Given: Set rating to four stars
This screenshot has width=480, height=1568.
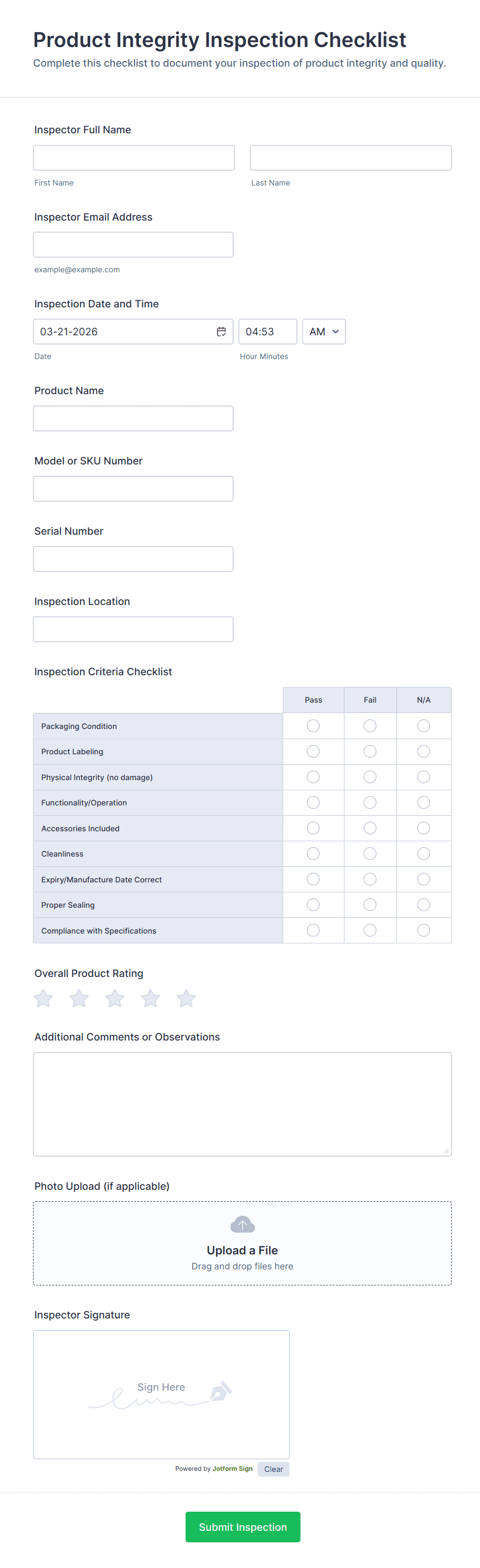Looking at the screenshot, I should coord(150,998).
